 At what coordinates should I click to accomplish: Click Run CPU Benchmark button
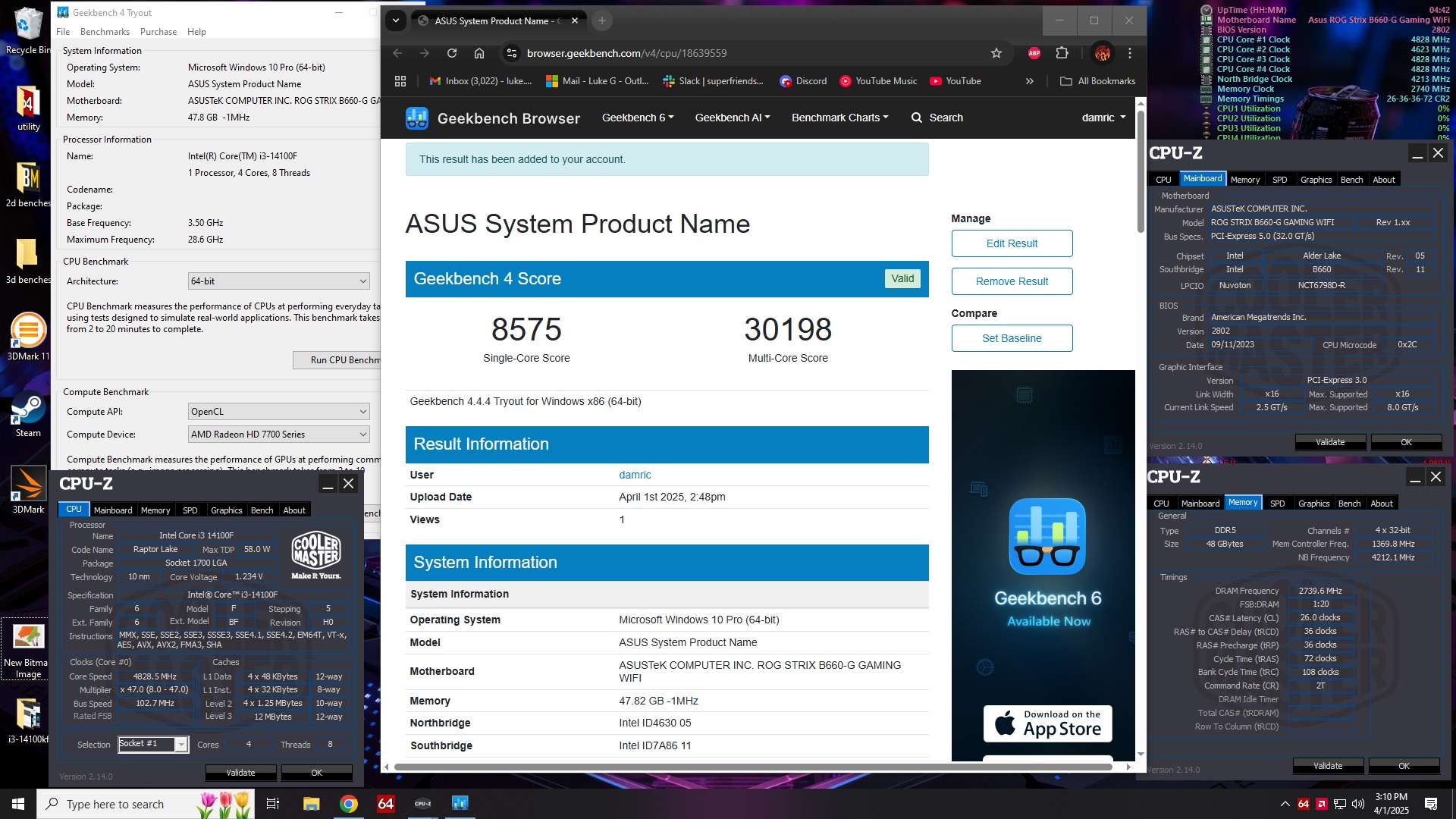coord(337,360)
